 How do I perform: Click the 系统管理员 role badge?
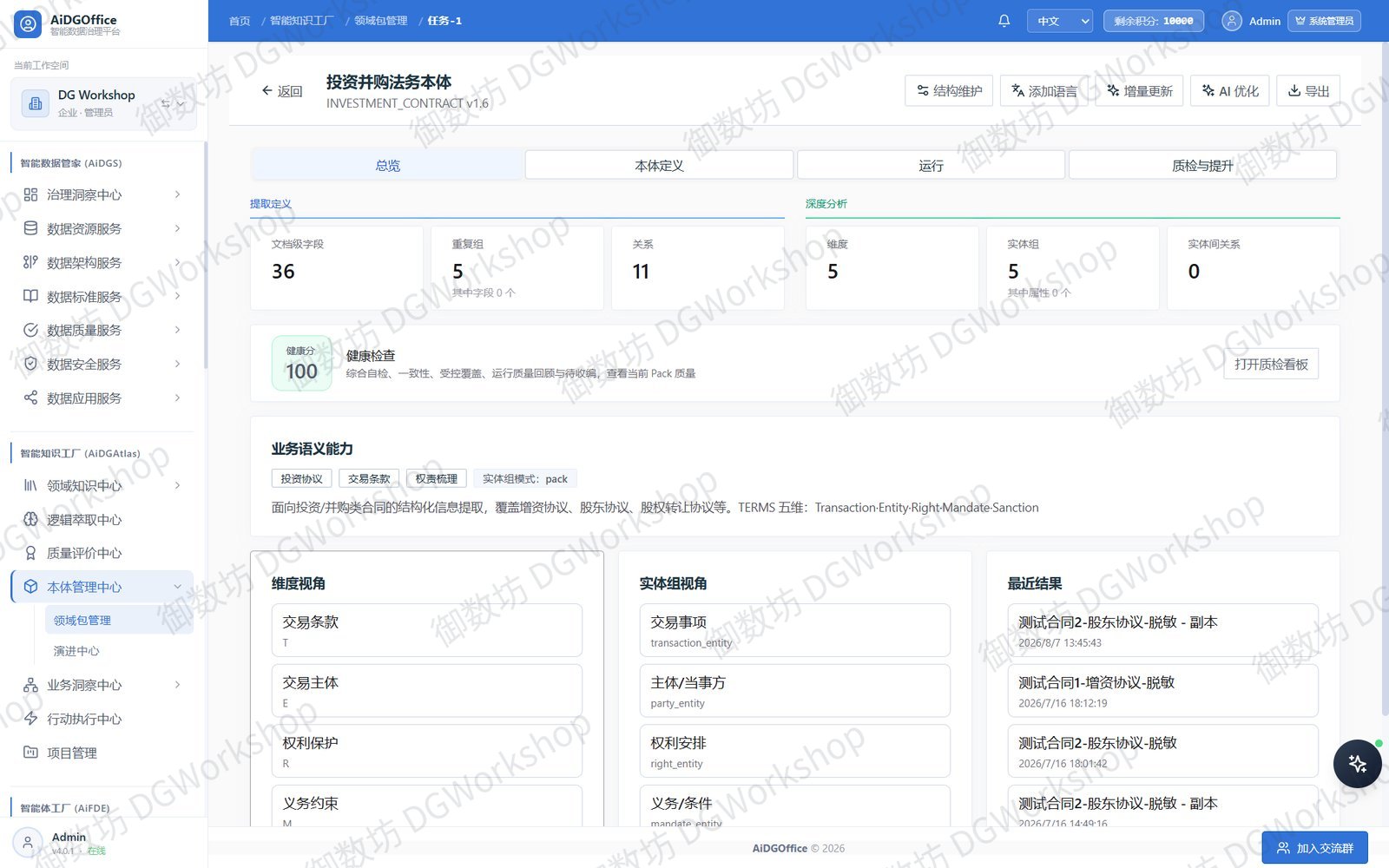pyautogui.click(x=1324, y=21)
